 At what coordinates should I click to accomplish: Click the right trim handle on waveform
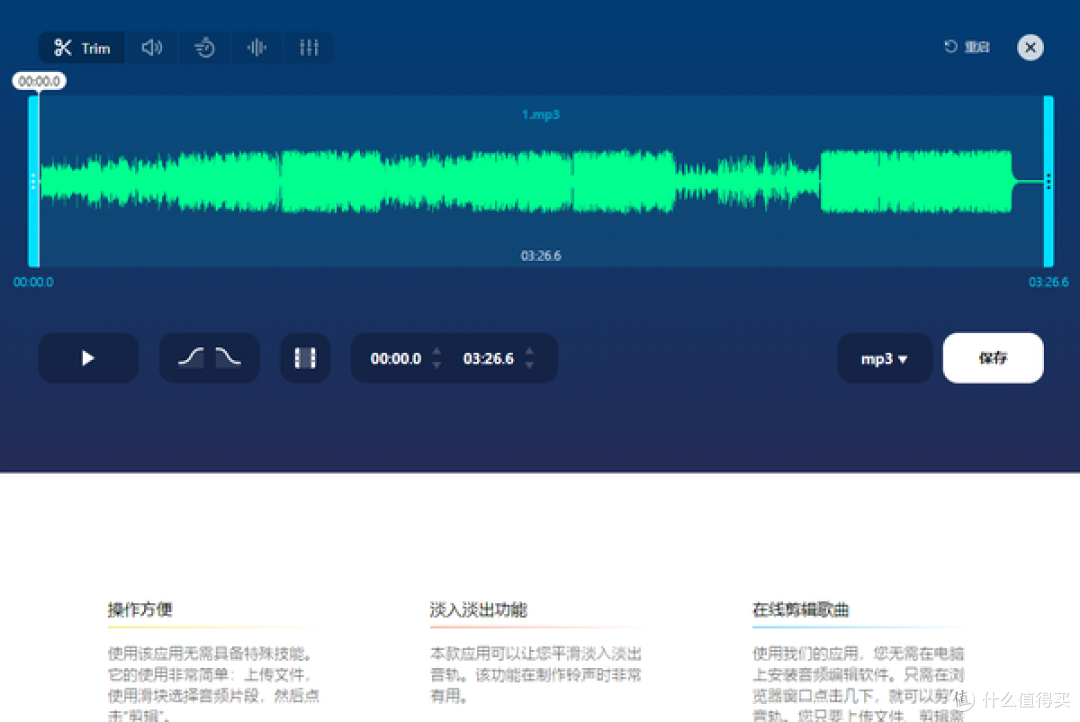(x=1048, y=181)
